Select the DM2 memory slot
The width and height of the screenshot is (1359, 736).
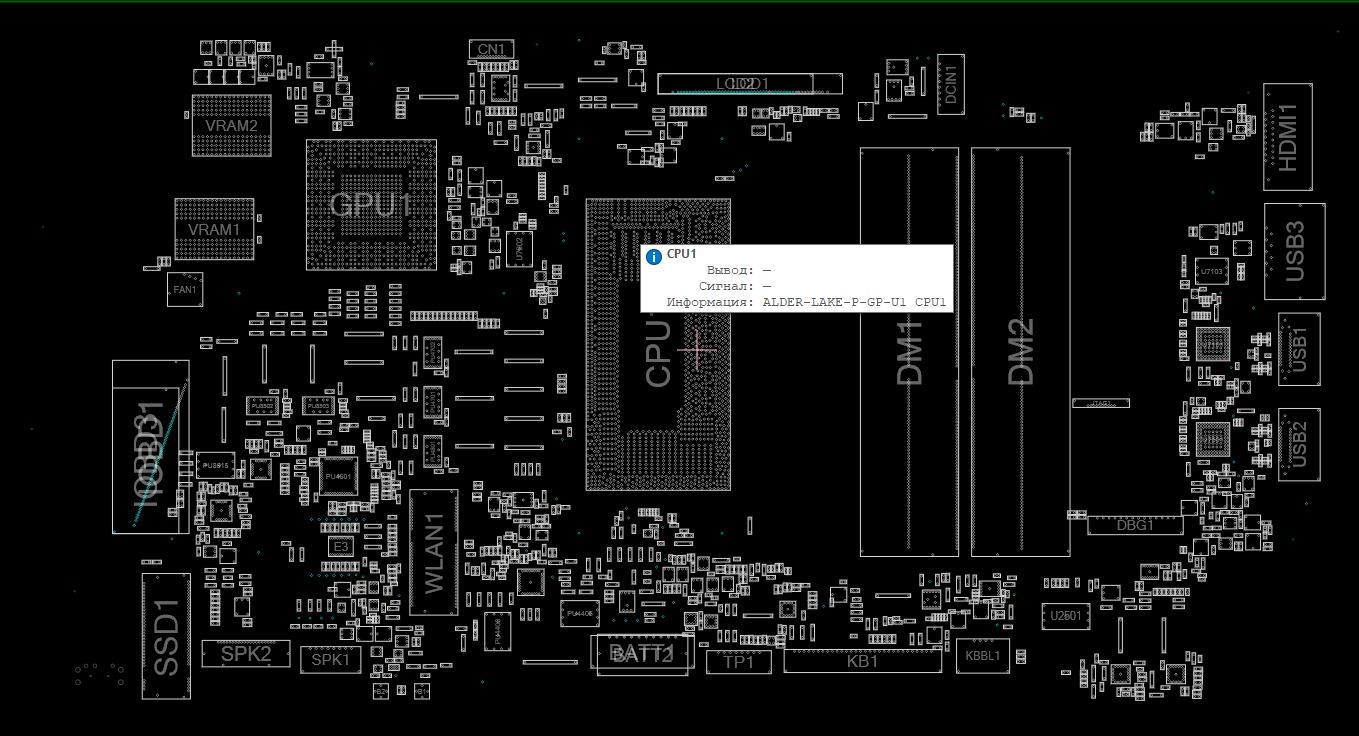pos(1020,352)
